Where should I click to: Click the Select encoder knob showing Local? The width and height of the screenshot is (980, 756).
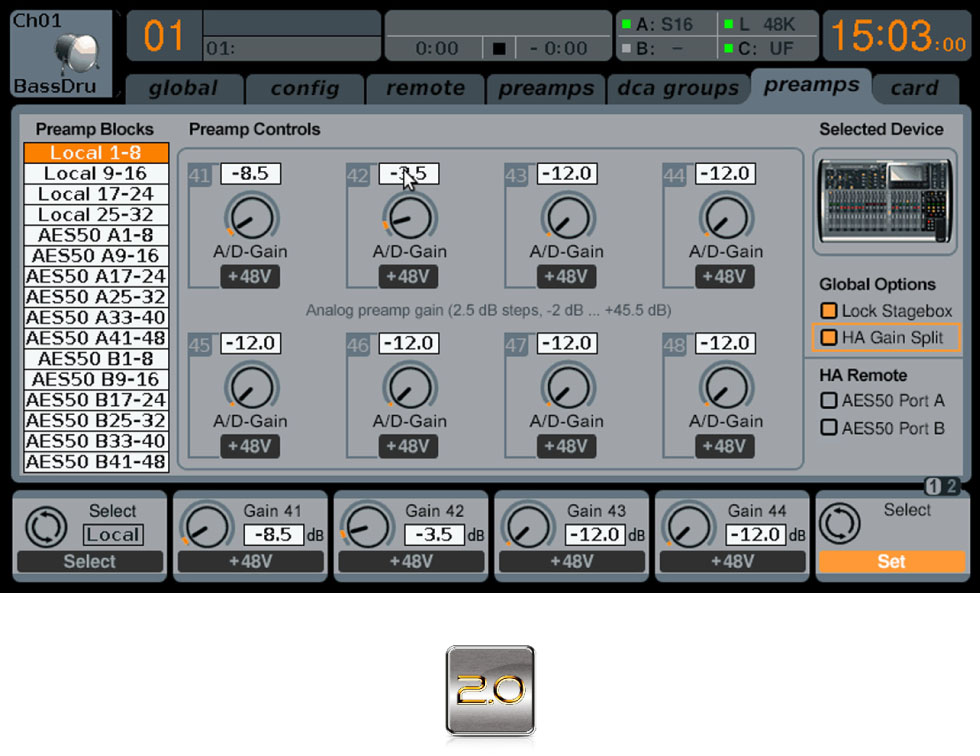pos(46,528)
